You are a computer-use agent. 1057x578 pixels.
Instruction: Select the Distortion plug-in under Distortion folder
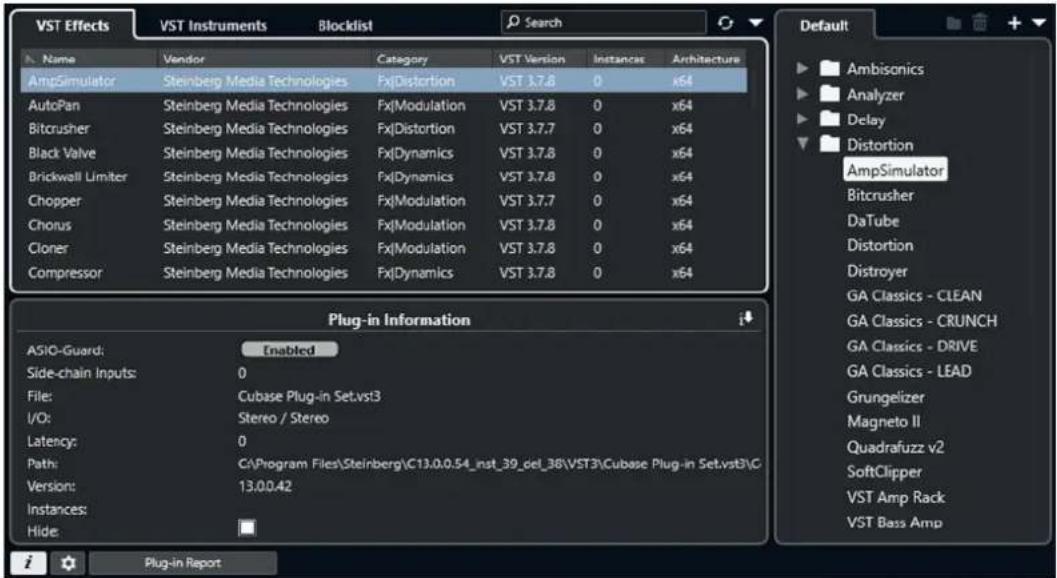[880, 245]
